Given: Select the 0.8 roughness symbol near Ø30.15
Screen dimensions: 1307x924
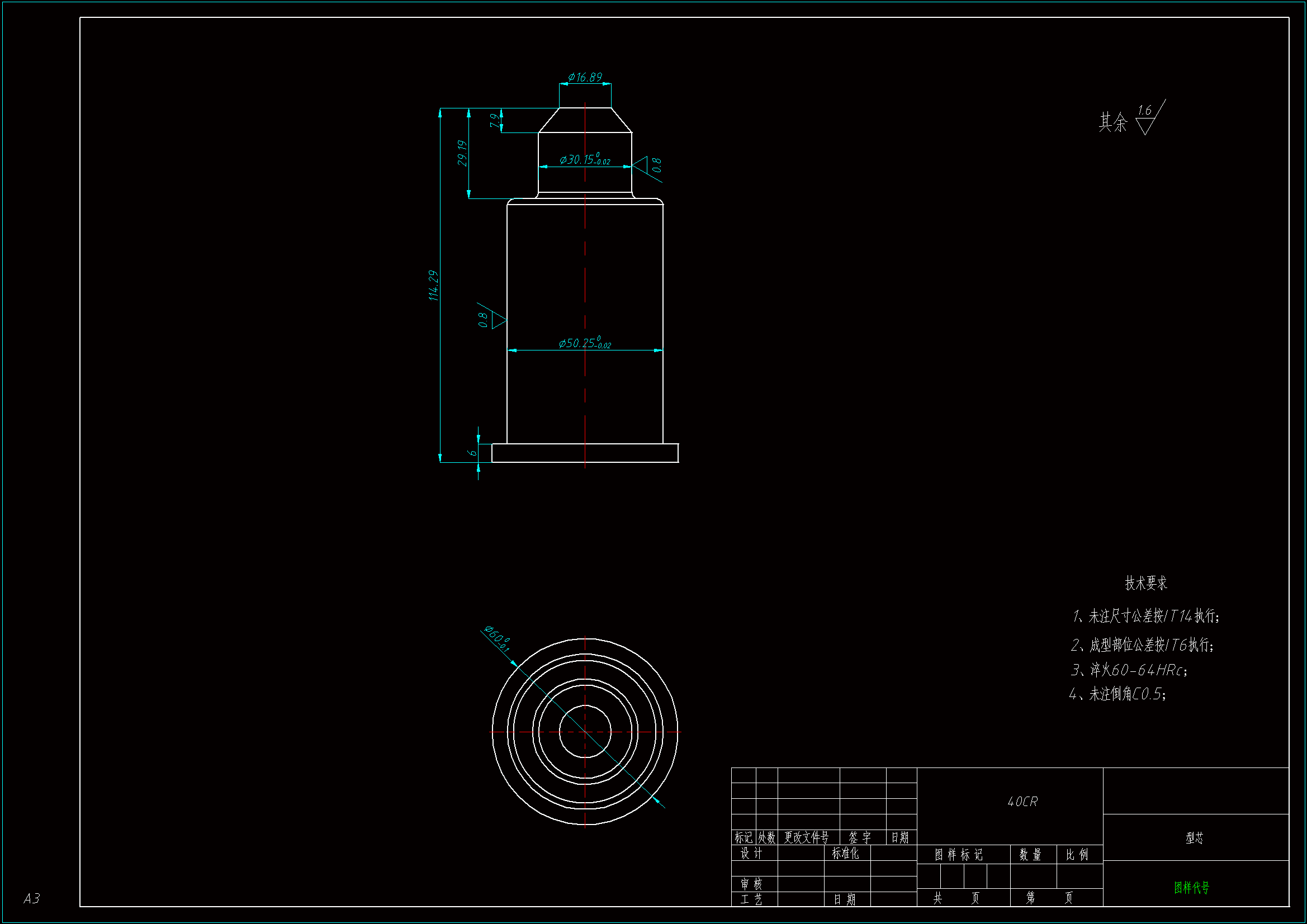Looking at the screenshot, I should pos(648,166).
